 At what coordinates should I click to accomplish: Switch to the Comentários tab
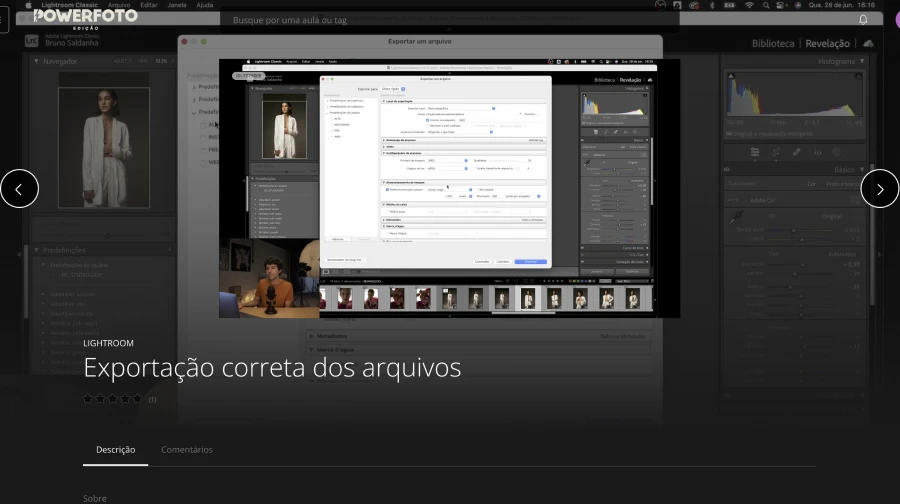(187, 449)
